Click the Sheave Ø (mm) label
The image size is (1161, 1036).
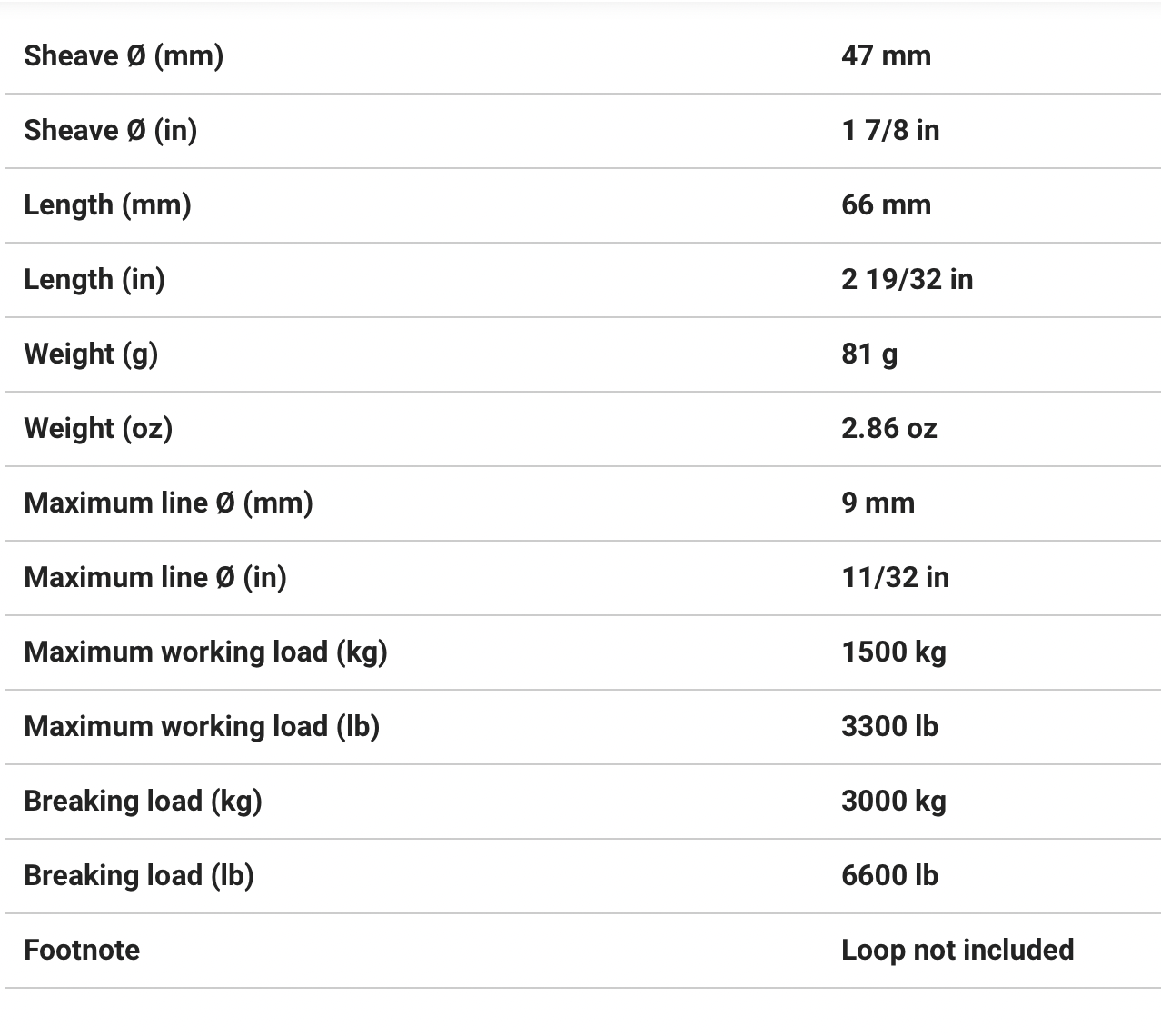click(x=124, y=55)
